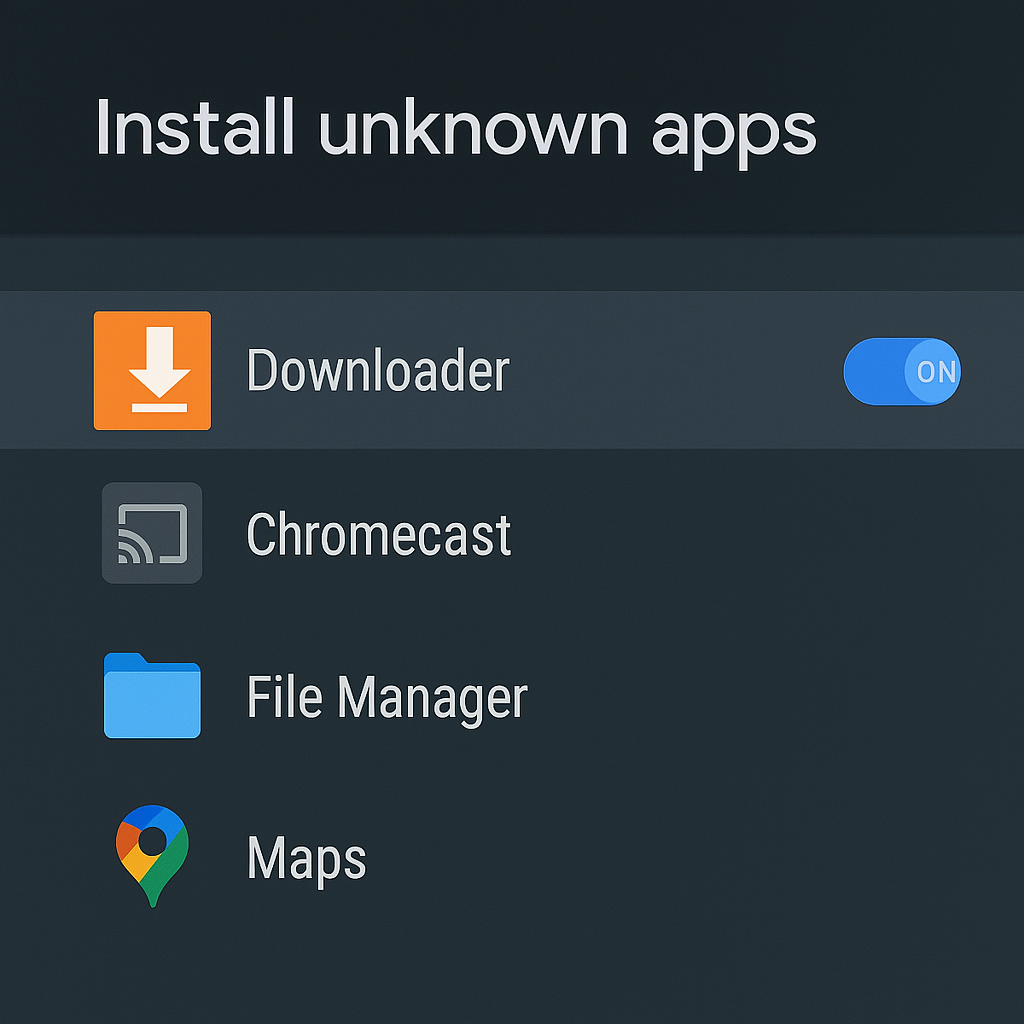Click empty space in highlighted Downloader row

680,371
